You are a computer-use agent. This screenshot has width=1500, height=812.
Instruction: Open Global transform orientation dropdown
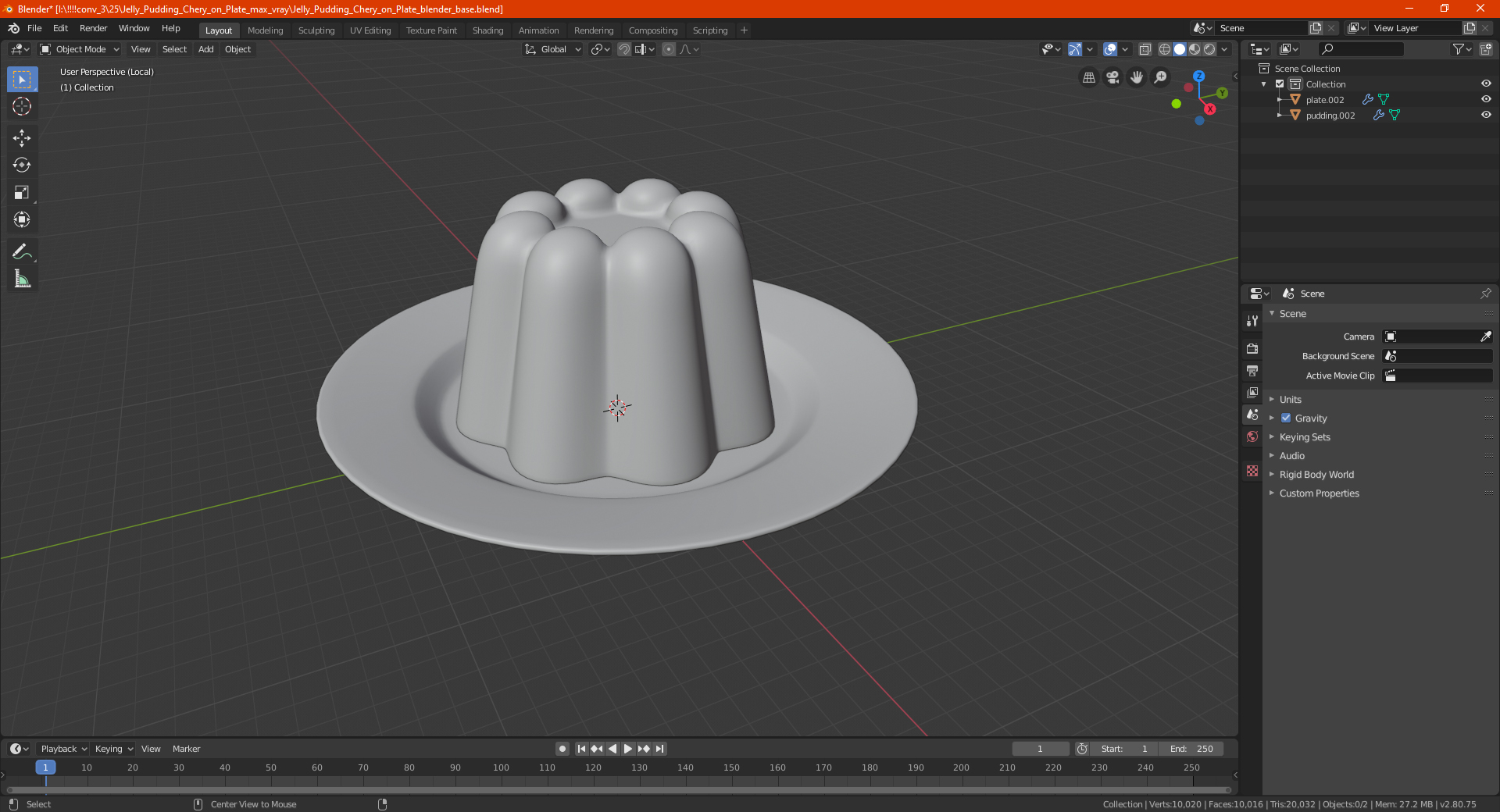(x=552, y=49)
